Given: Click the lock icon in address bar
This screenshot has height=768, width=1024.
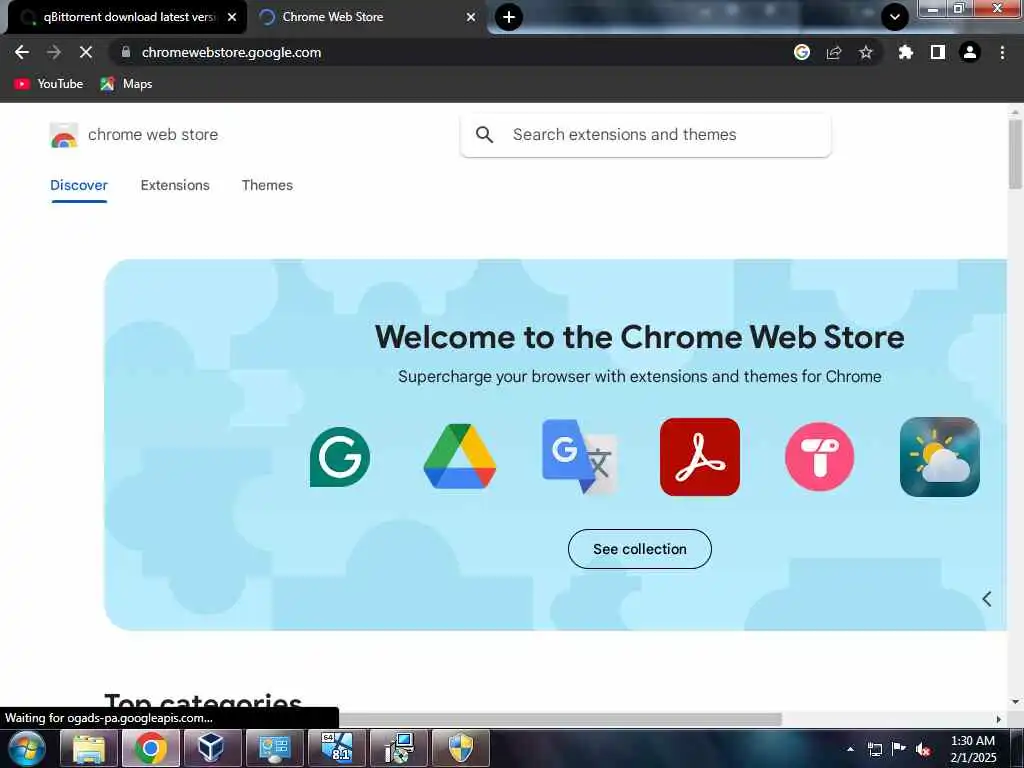Looking at the screenshot, I should pos(126,52).
